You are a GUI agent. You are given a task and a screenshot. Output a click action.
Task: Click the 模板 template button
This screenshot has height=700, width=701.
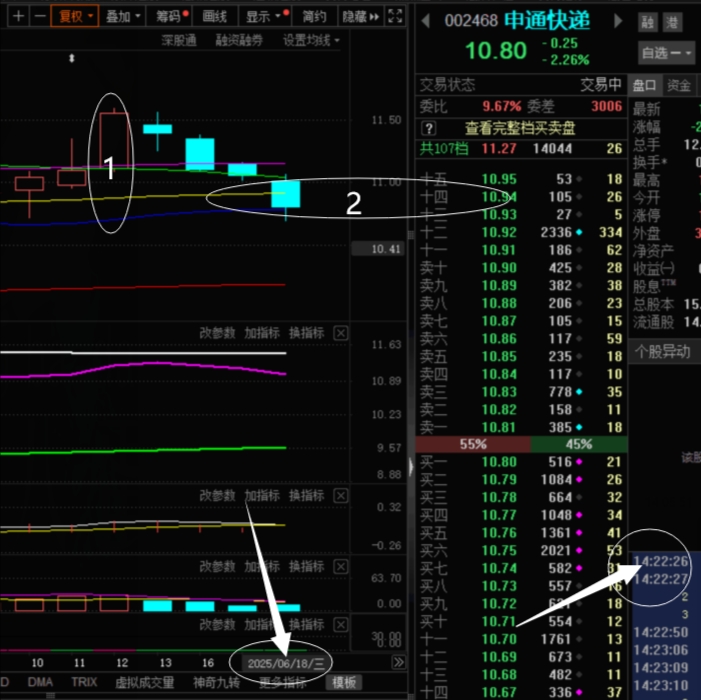(x=344, y=682)
